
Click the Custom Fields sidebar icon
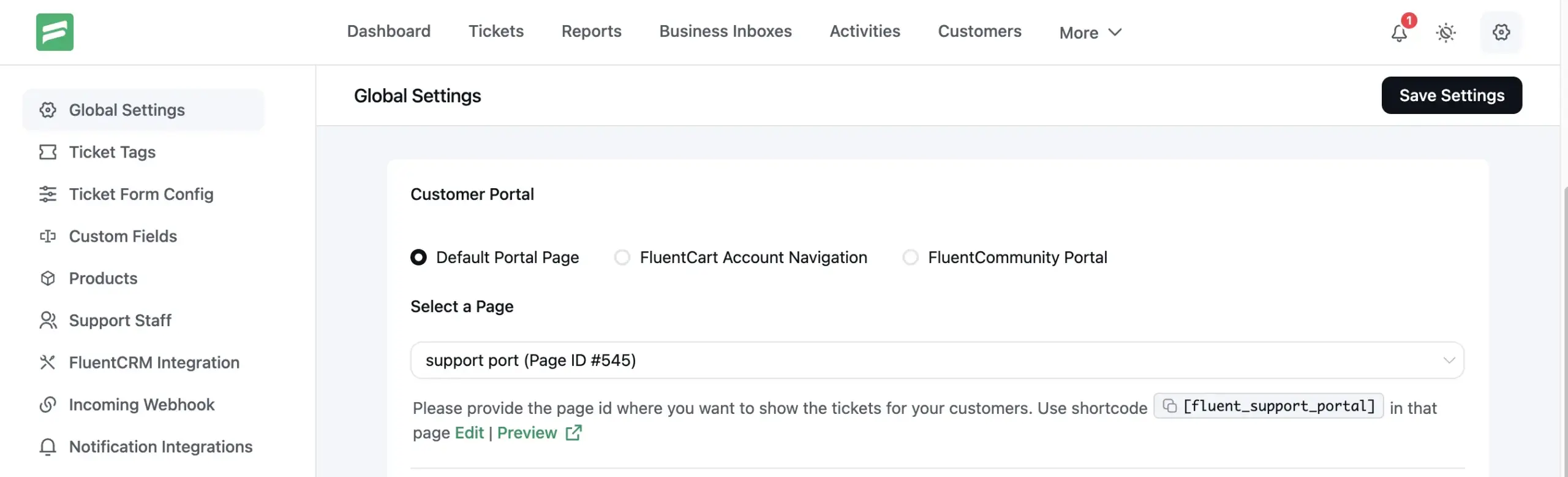click(x=48, y=236)
